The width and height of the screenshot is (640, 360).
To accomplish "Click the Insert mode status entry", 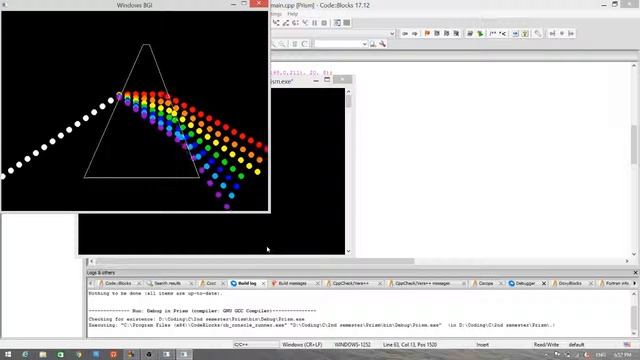I will tap(482, 345).
